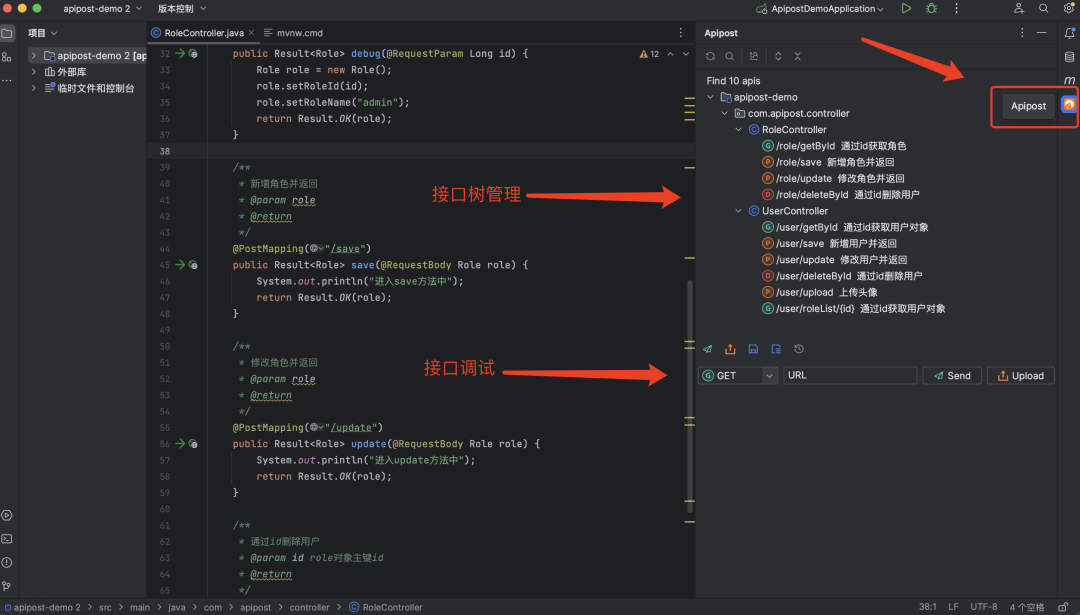Open request history clock icon
The height and width of the screenshot is (615, 1080).
(x=799, y=349)
